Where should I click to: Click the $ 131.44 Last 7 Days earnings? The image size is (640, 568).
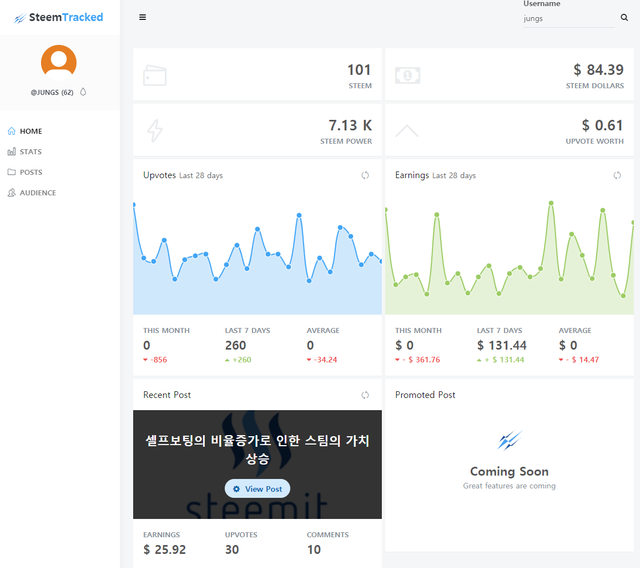pyautogui.click(x=502, y=346)
